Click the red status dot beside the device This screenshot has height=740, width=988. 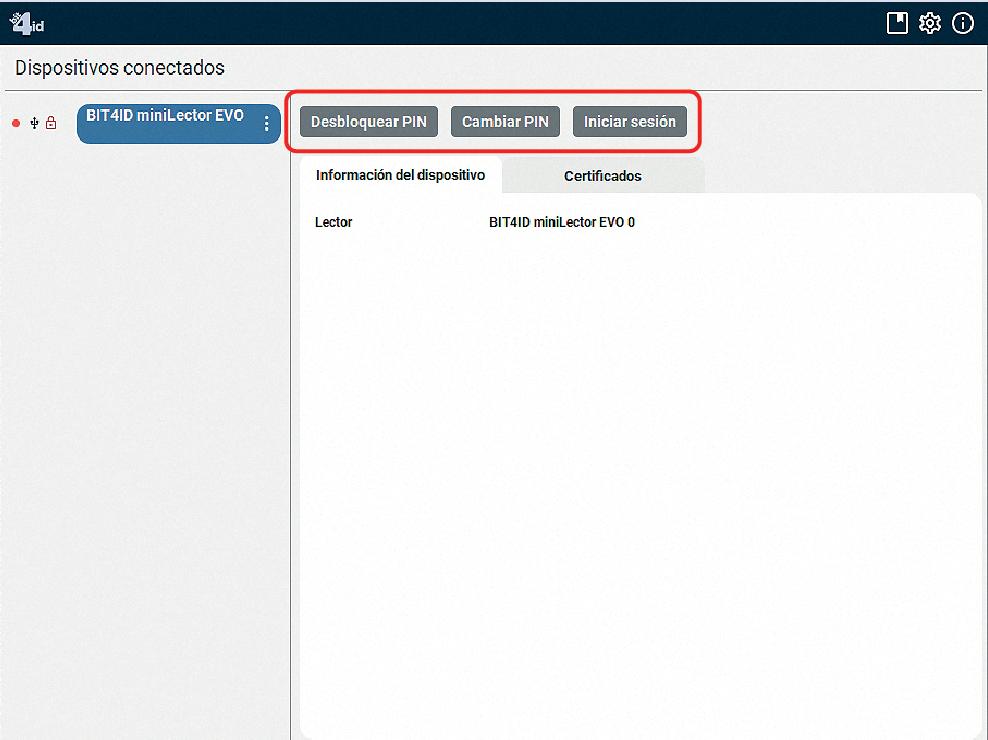point(16,123)
